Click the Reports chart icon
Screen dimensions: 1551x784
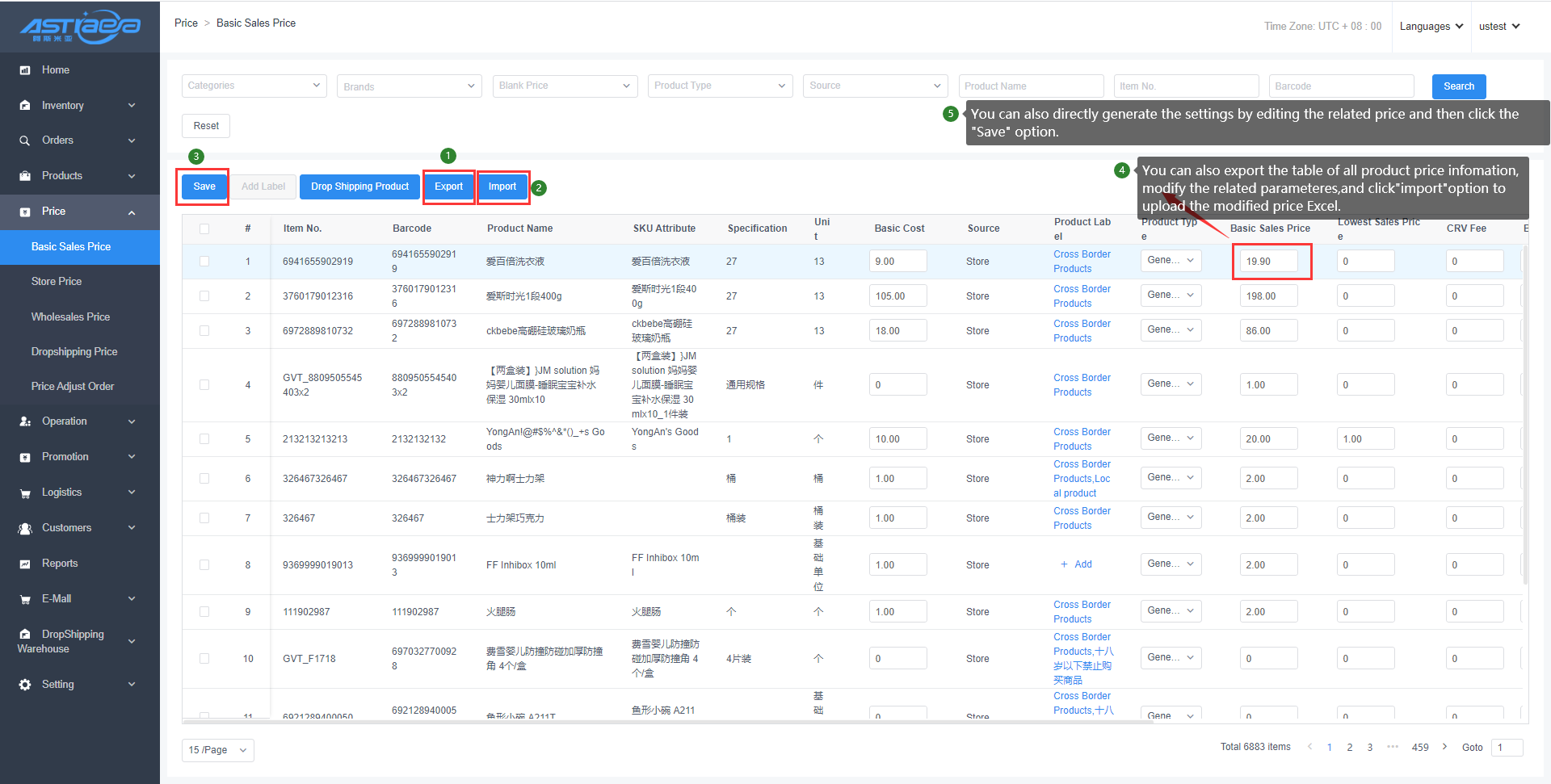coord(25,564)
